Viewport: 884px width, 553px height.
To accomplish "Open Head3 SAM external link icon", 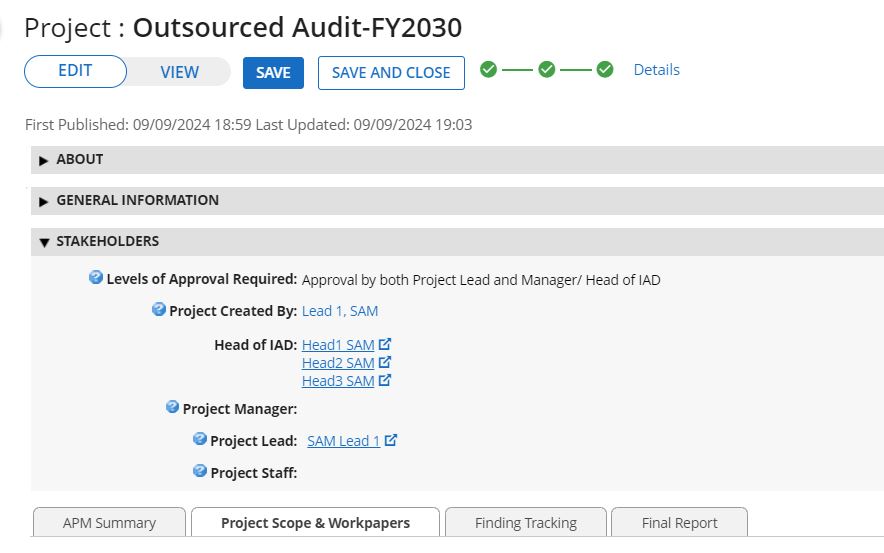I will coord(385,380).
